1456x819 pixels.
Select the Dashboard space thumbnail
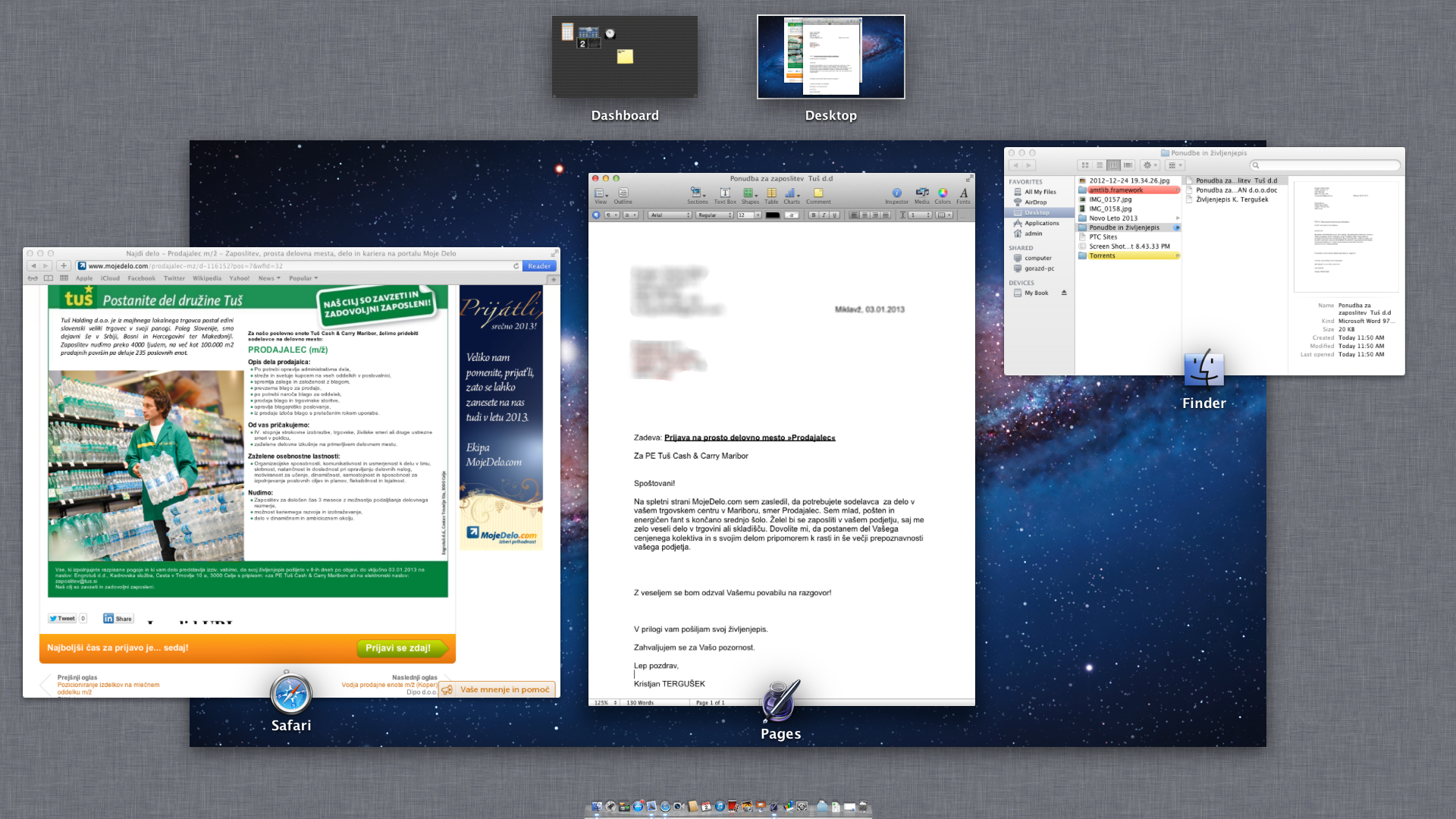point(625,57)
